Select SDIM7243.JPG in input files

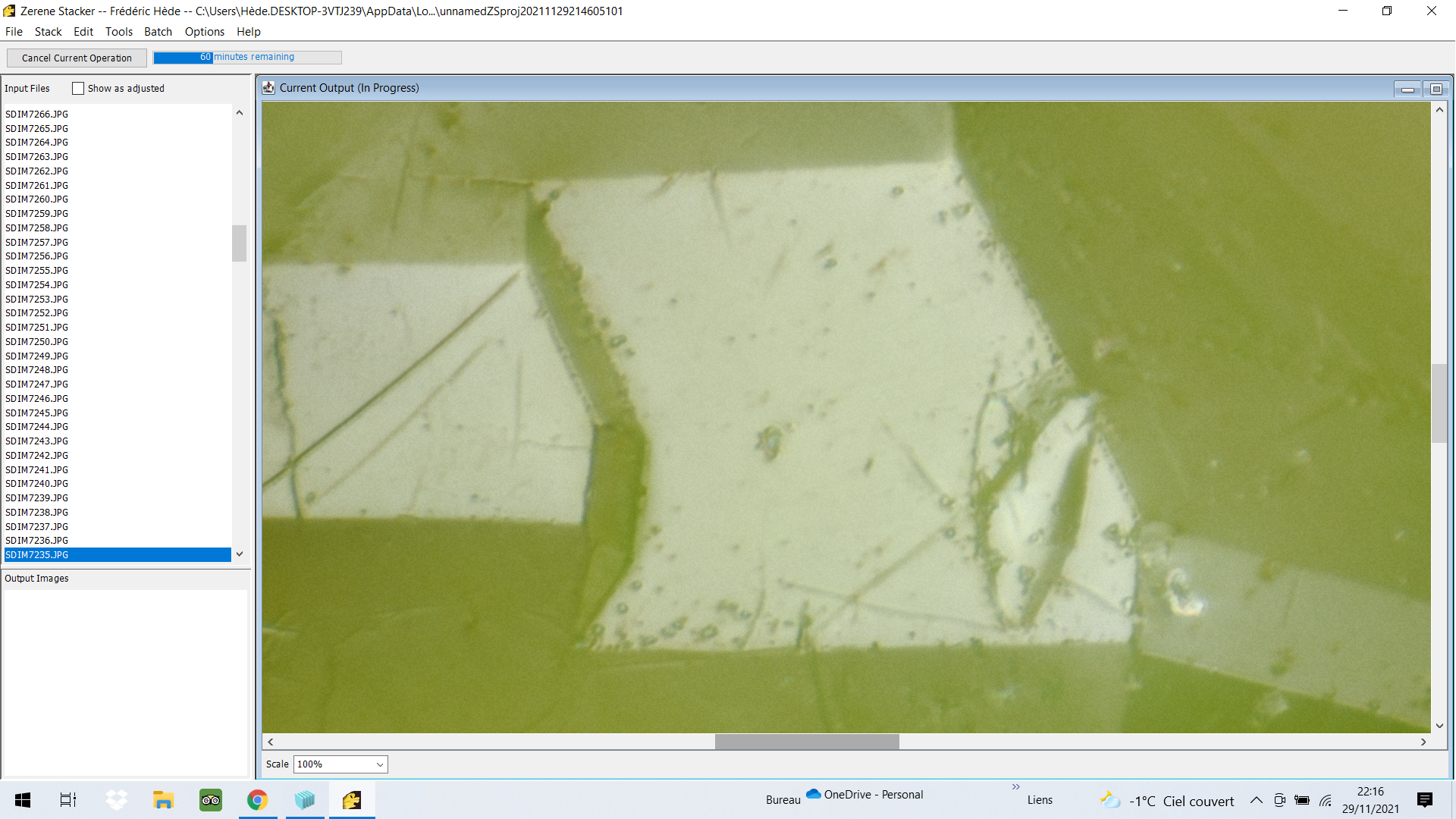click(118, 441)
